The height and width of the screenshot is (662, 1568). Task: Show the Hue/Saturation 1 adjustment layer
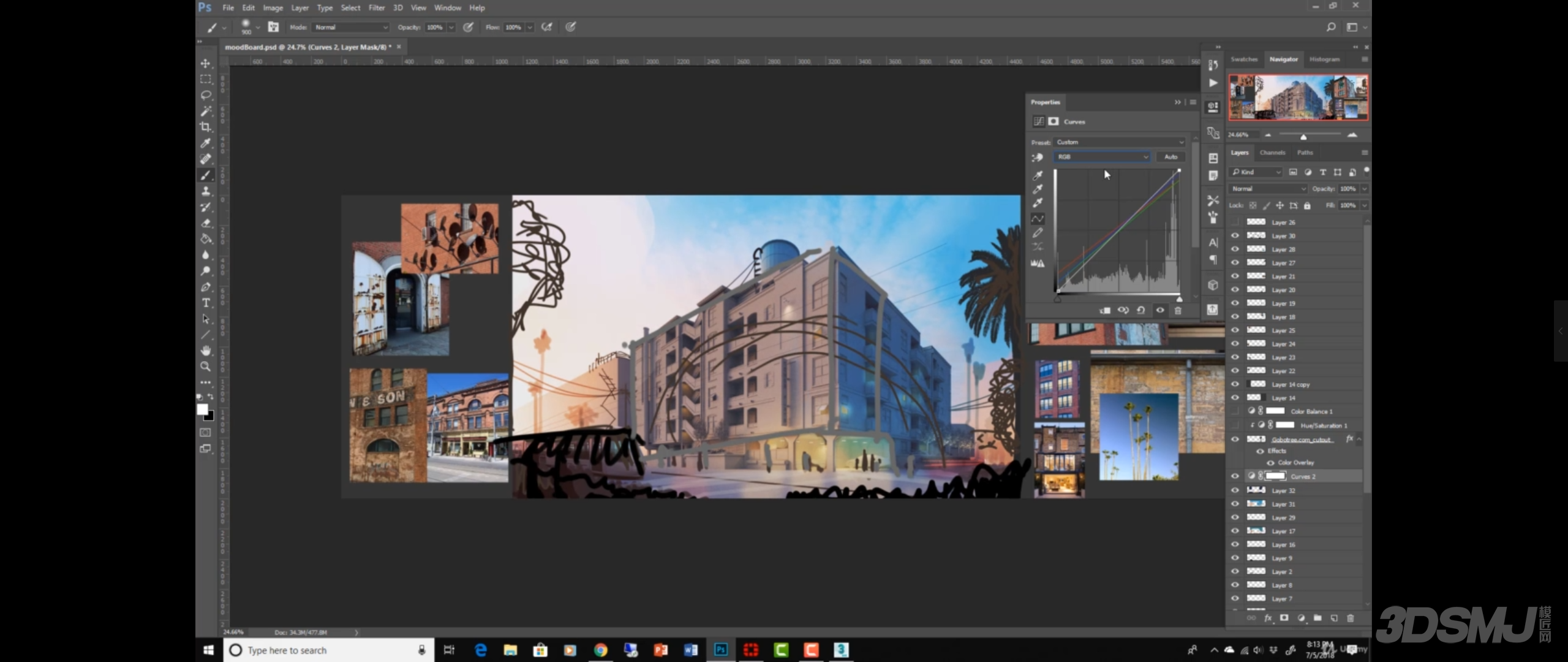tap(1235, 425)
